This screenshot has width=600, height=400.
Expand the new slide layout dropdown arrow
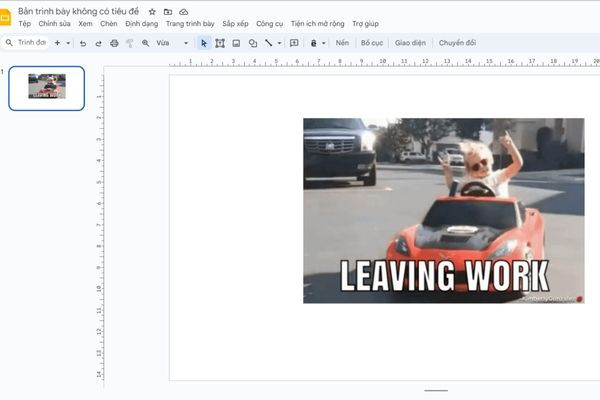tap(68, 43)
